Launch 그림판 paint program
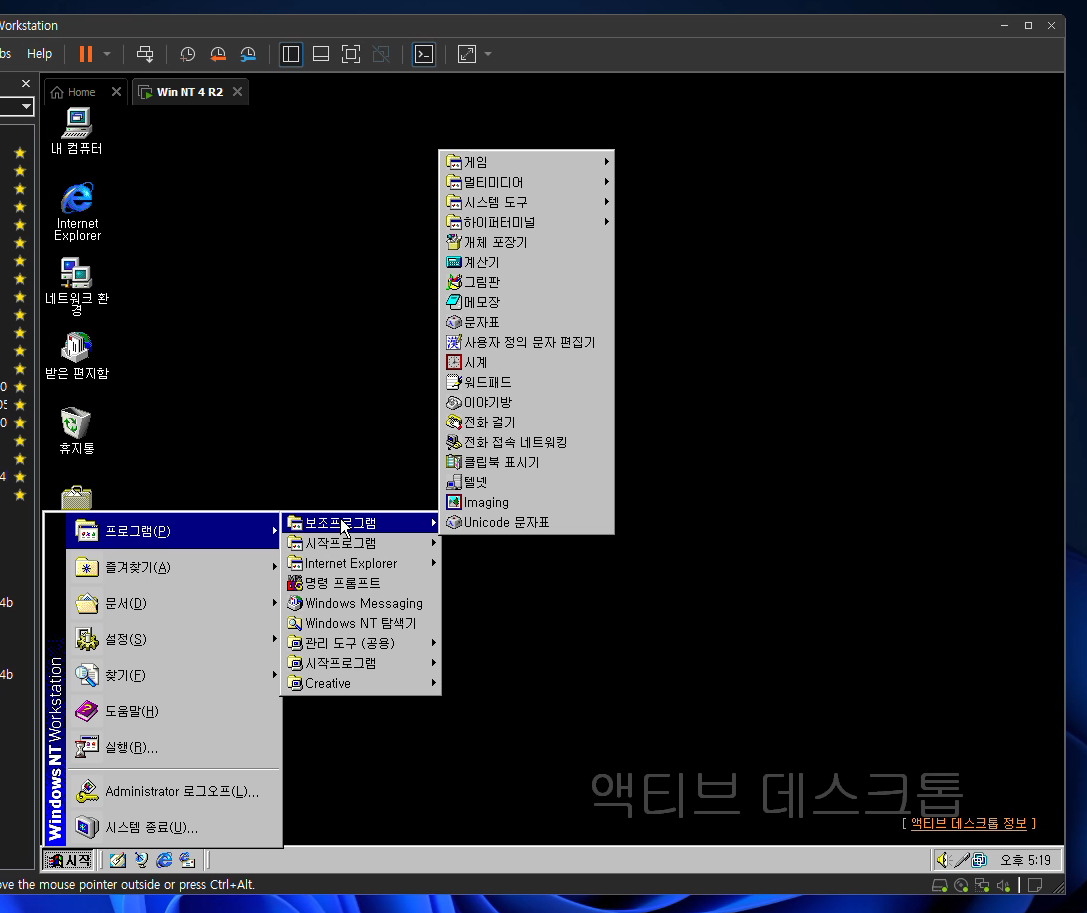This screenshot has height=913, width=1087. 527,282
